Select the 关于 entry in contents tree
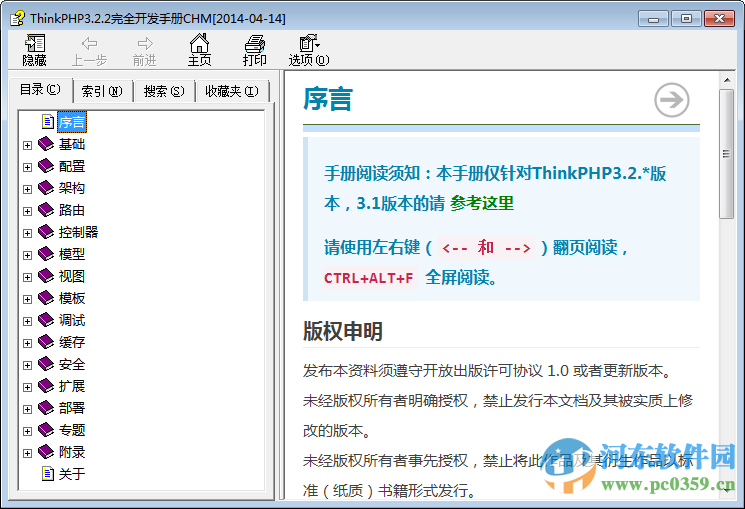The height and width of the screenshot is (509, 745). pos(72,474)
